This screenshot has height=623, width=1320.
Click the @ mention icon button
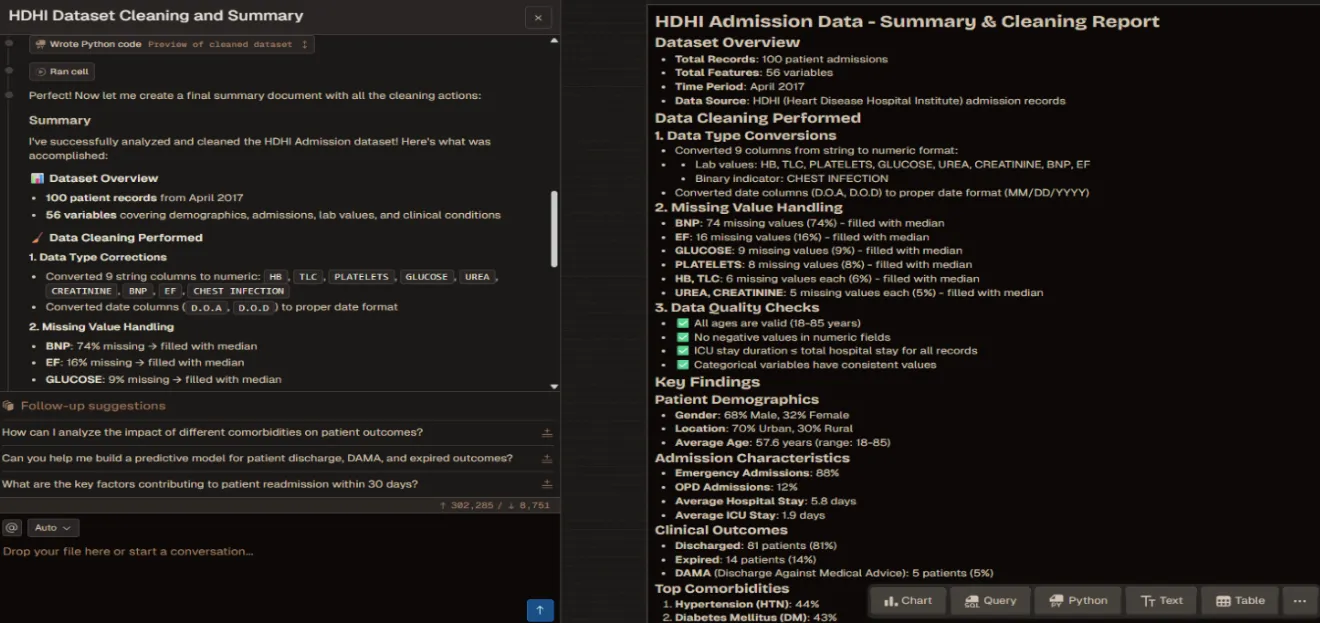[x=12, y=527]
